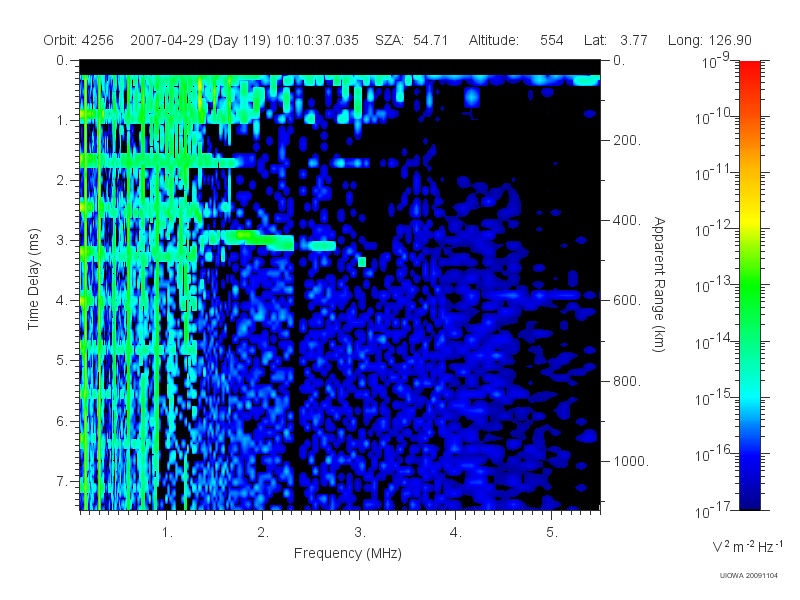The width and height of the screenshot is (800, 600).
Task: Click the 200. apparent range tick label
Action: click(627, 140)
